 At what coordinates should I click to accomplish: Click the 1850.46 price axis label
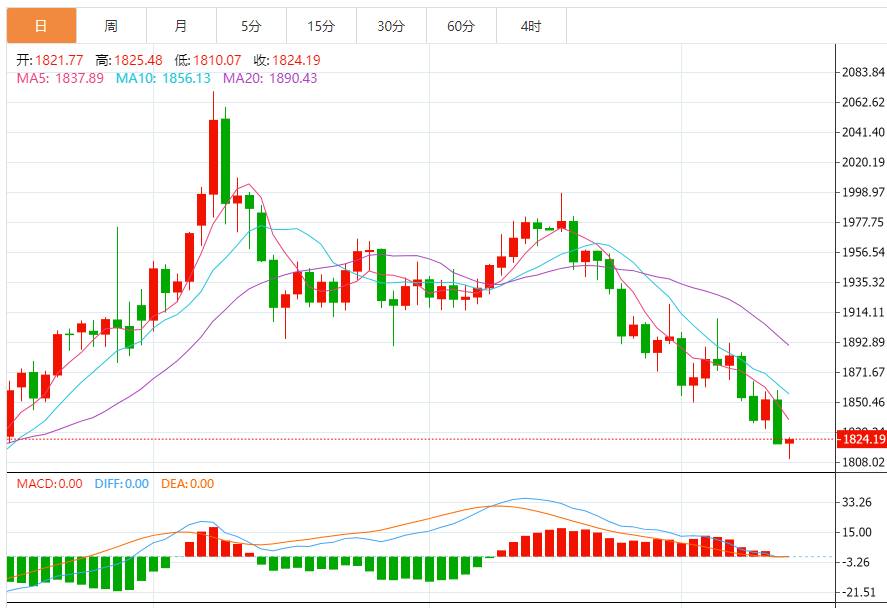click(863, 402)
